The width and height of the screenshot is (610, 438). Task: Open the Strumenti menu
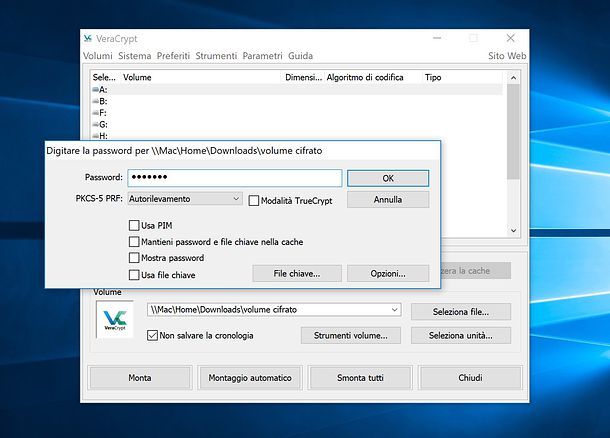coord(216,56)
